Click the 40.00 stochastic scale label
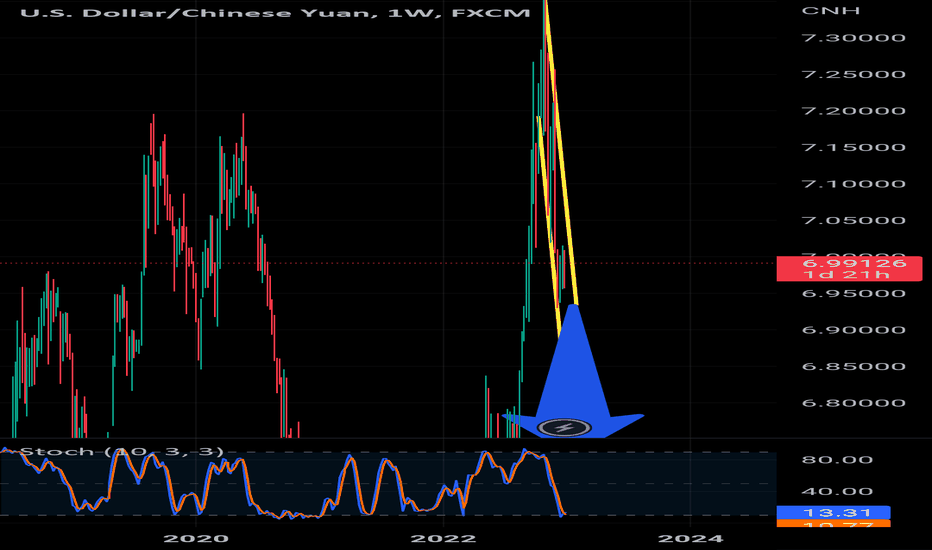Viewport: 932px width, 550px height. tap(837, 492)
